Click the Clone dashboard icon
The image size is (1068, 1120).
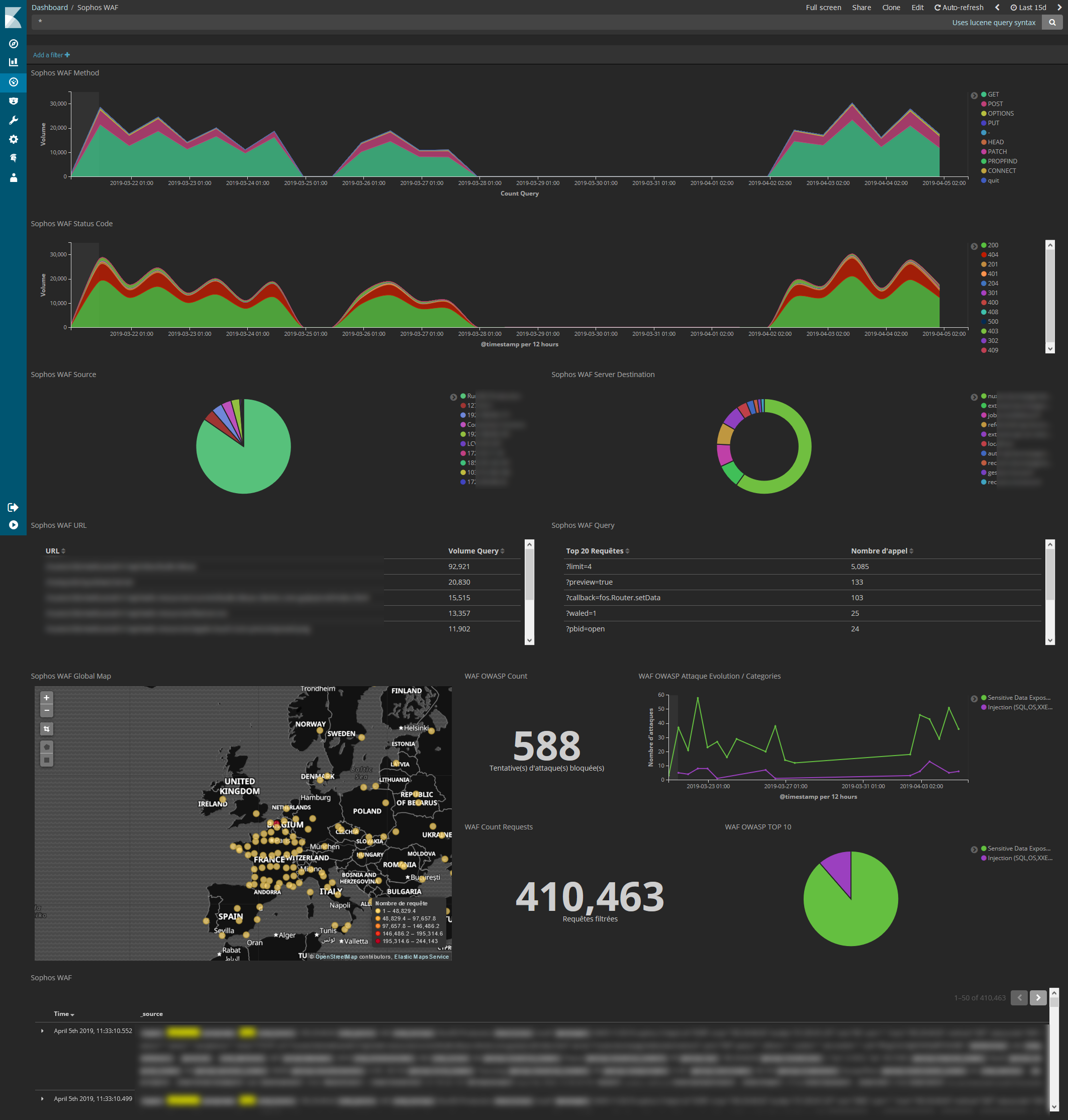[890, 8]
